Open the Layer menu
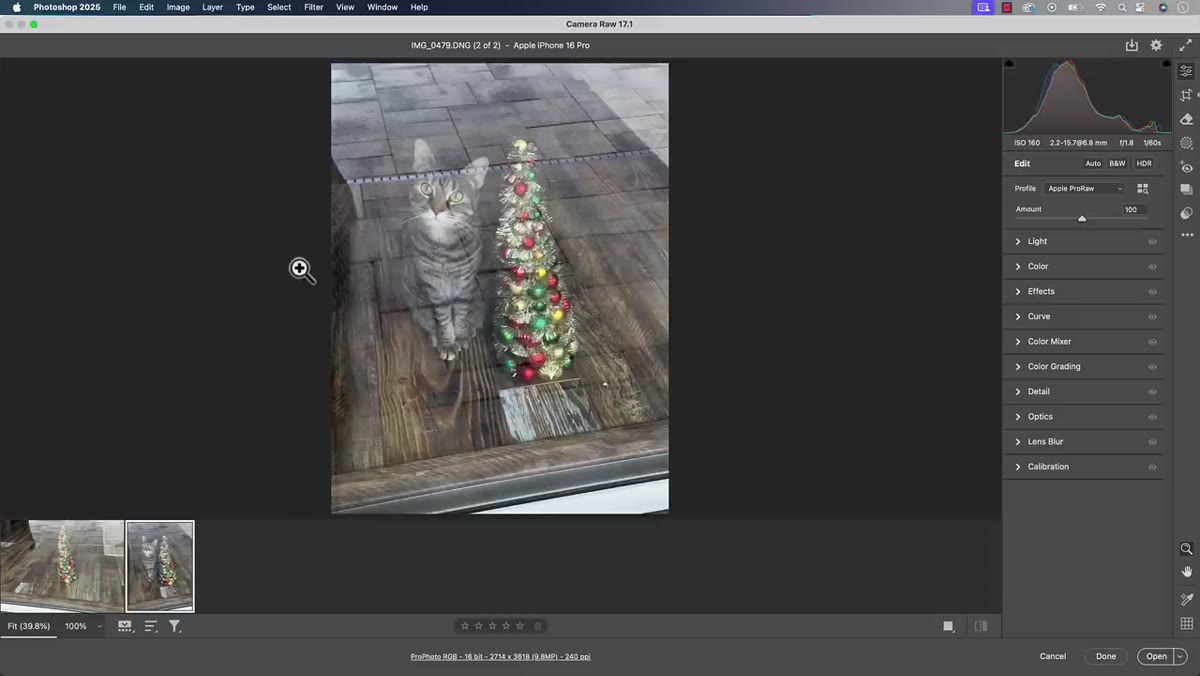 (x=213, y=7)
